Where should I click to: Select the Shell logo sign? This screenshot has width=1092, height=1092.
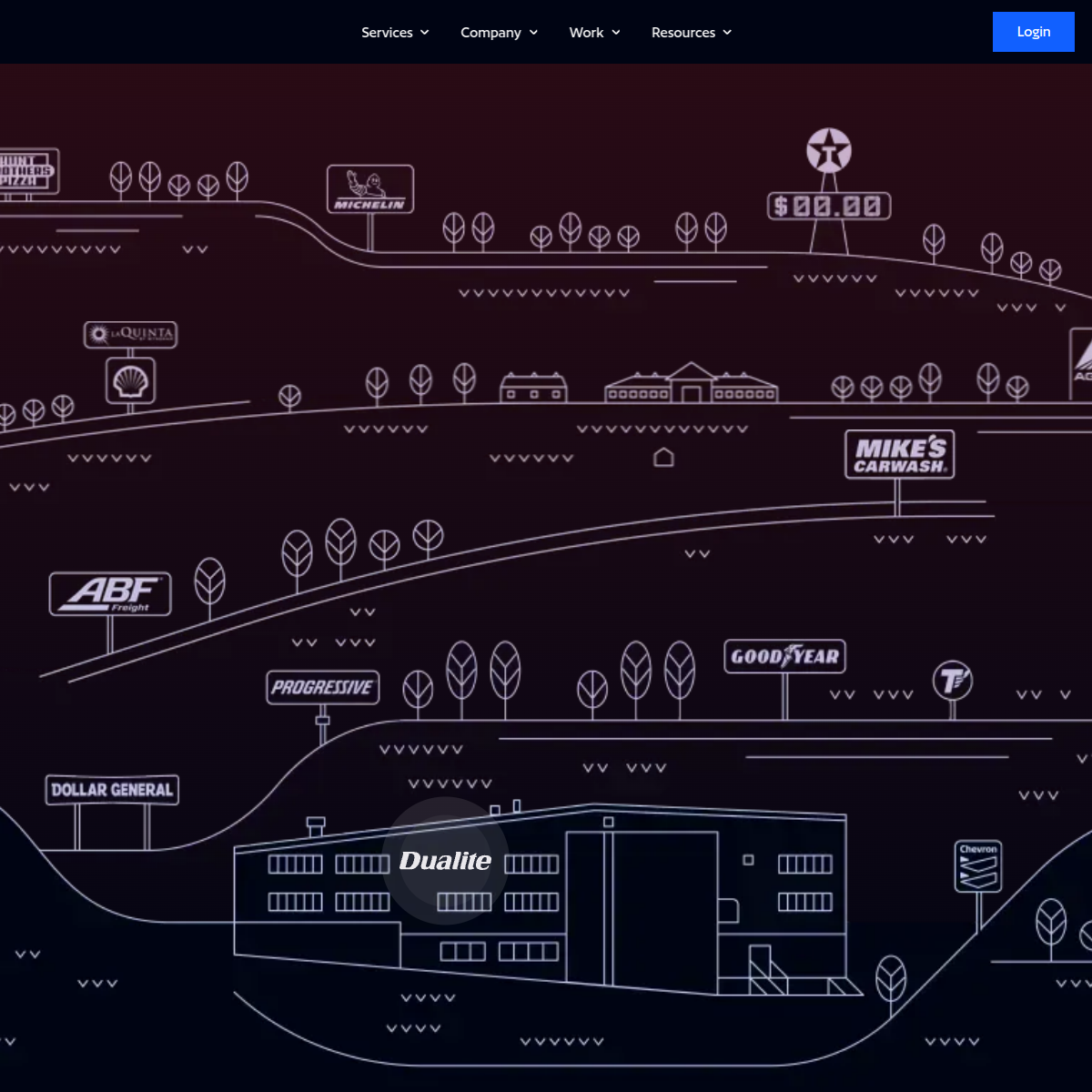tap(131, 380)
